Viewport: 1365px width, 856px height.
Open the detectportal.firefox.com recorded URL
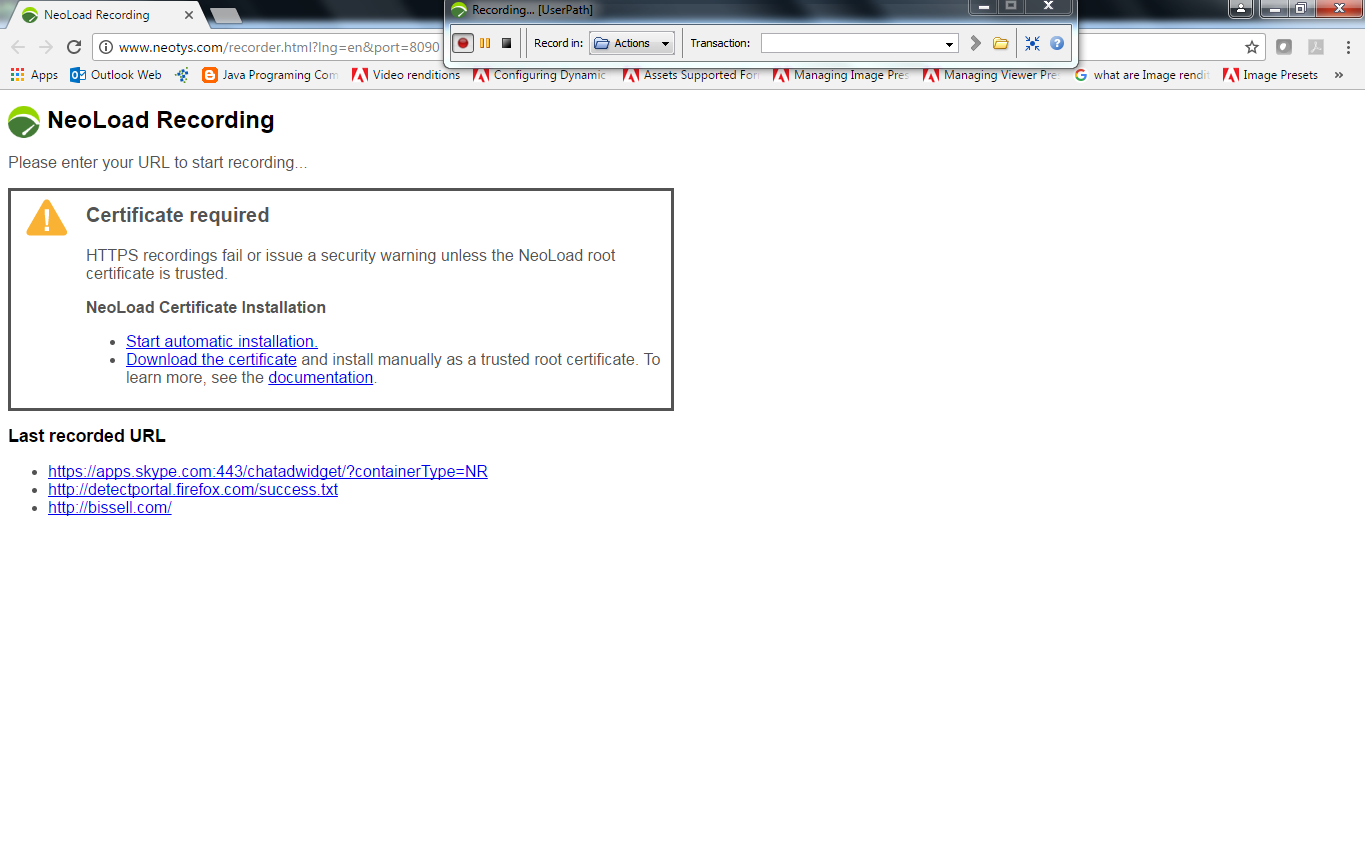click(193, 489)
